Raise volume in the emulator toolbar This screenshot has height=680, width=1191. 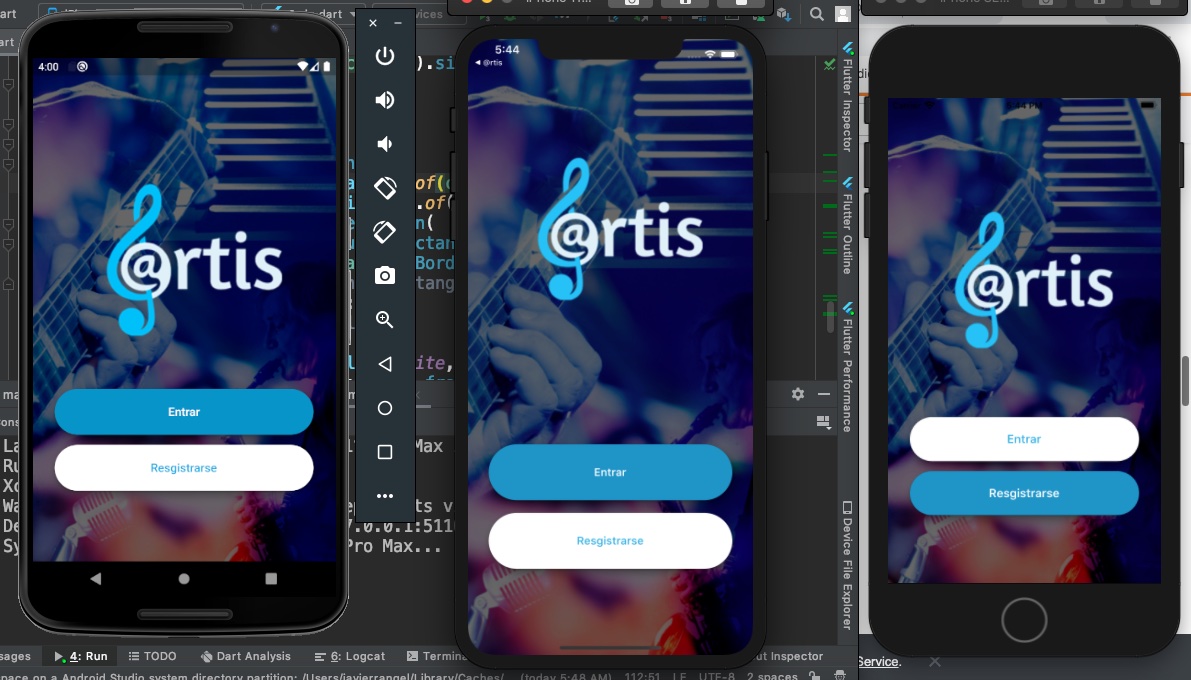coord(385,100)
